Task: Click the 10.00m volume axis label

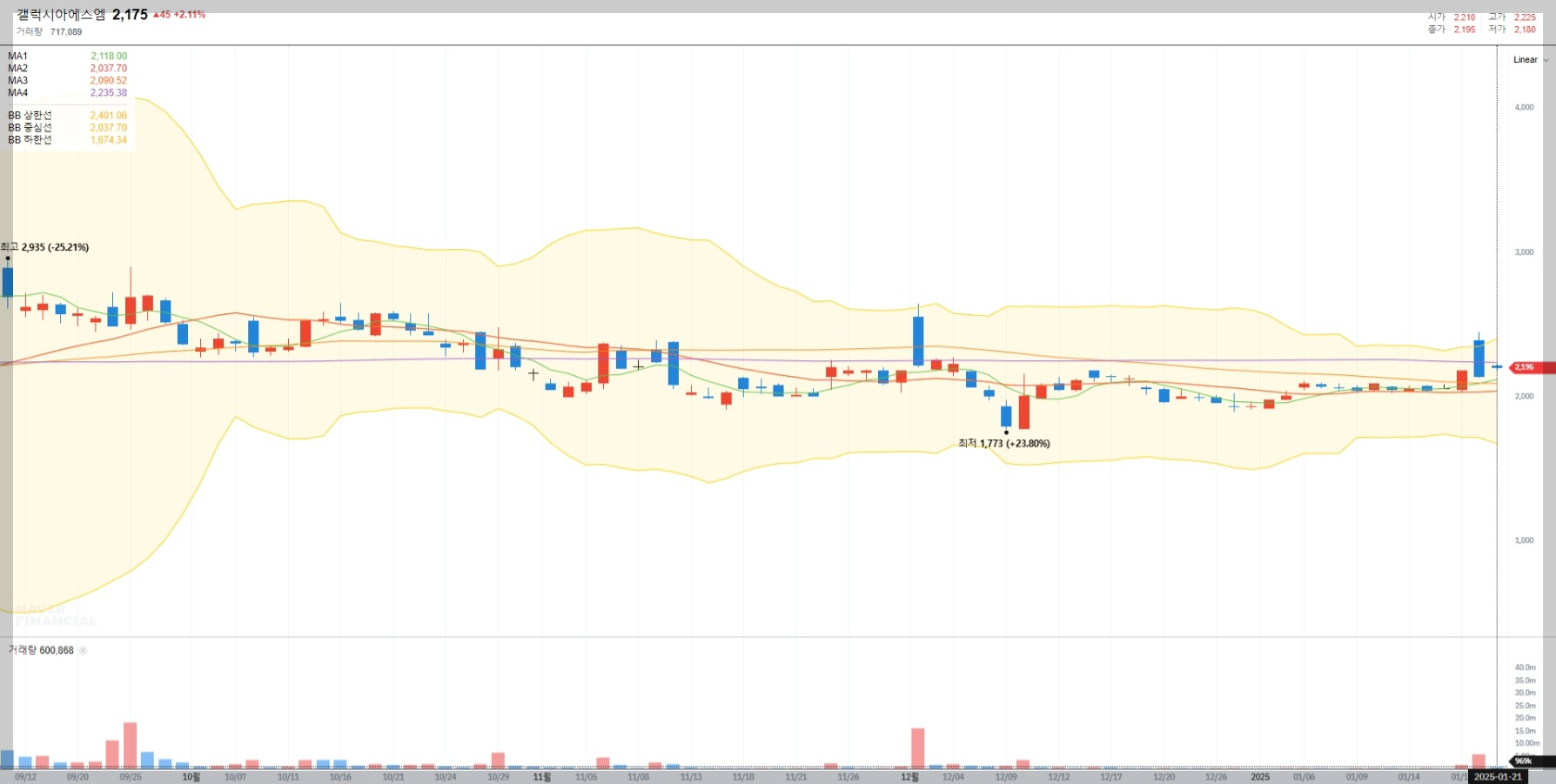Action: click(x=1527, y=743)
